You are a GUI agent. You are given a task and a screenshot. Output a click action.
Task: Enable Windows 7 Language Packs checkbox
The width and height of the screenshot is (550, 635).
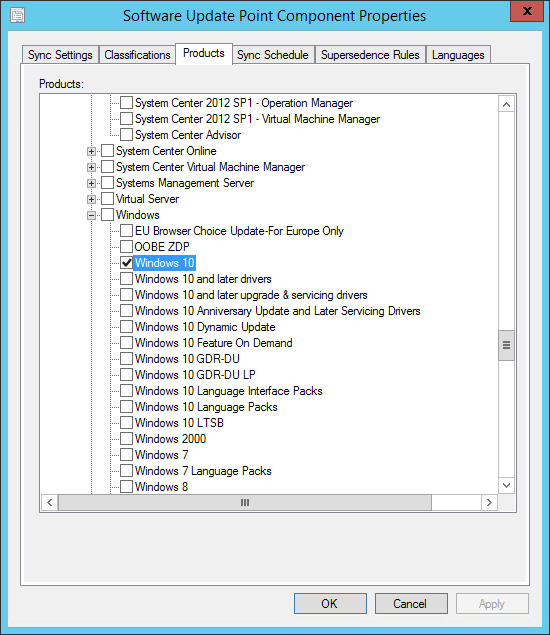click(126, 471)
